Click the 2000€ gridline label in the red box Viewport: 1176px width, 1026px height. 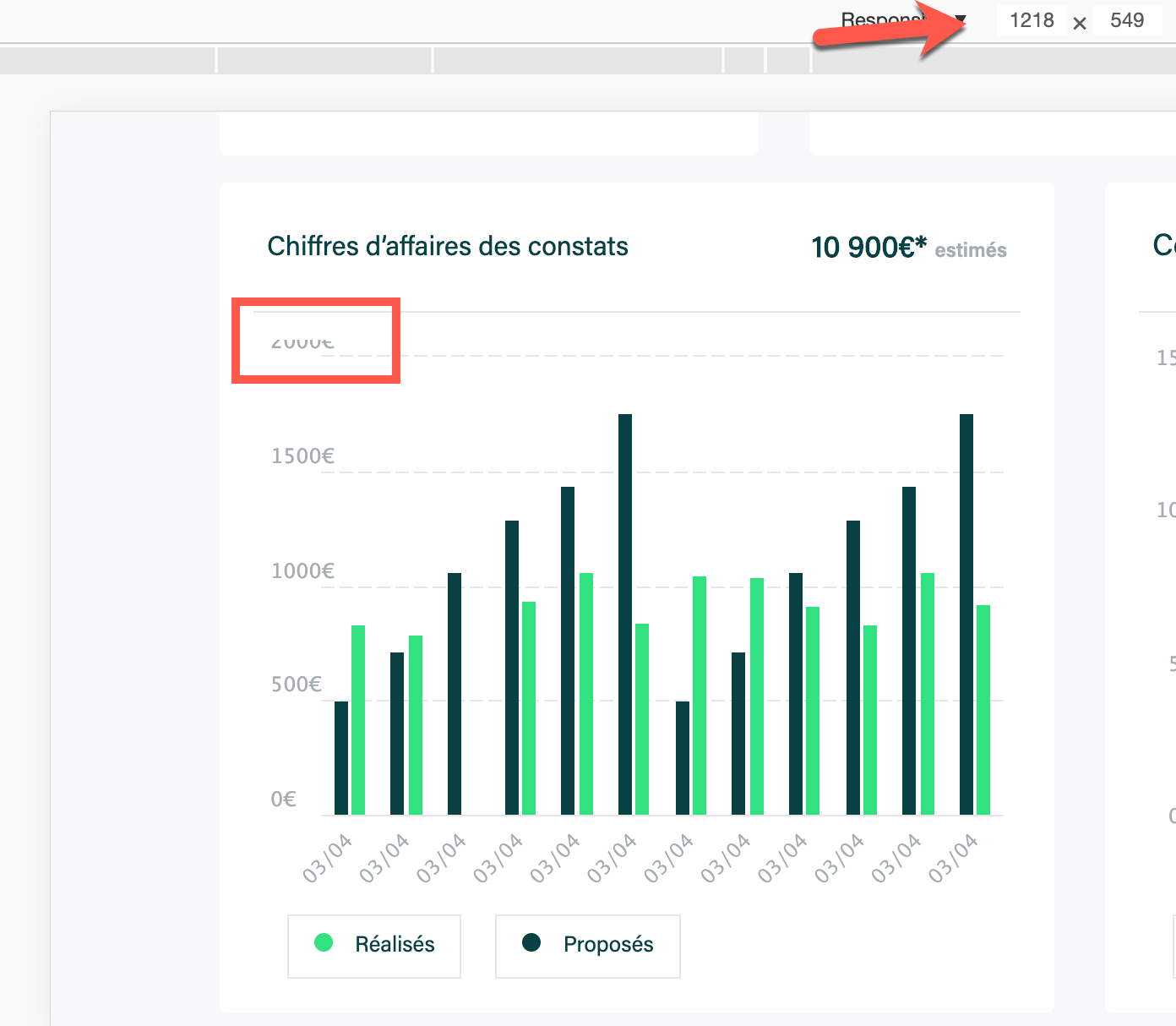pos(302,341)
